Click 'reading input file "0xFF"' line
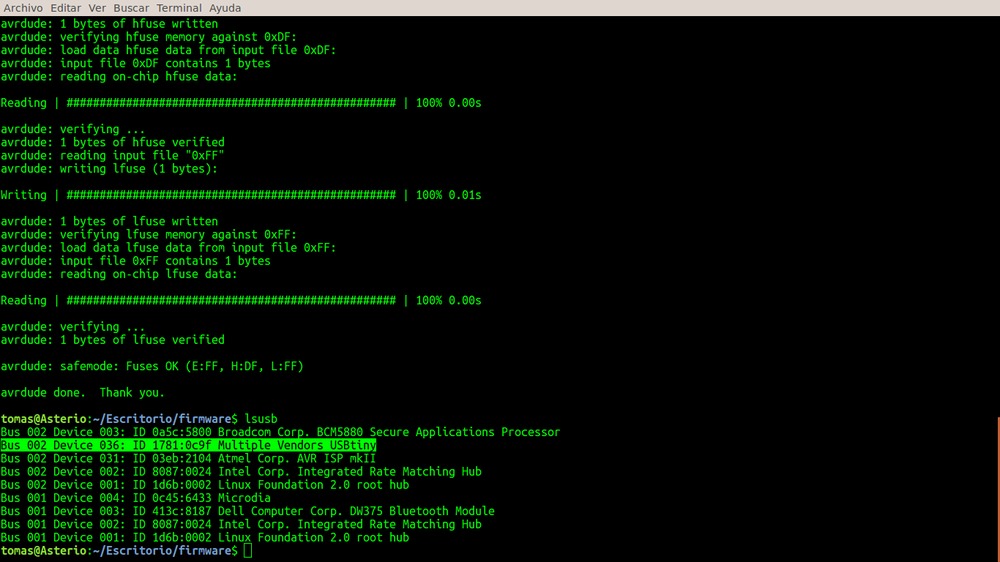Image resolution: width=1000 pixels, height=562 pixels. [112, 156]
